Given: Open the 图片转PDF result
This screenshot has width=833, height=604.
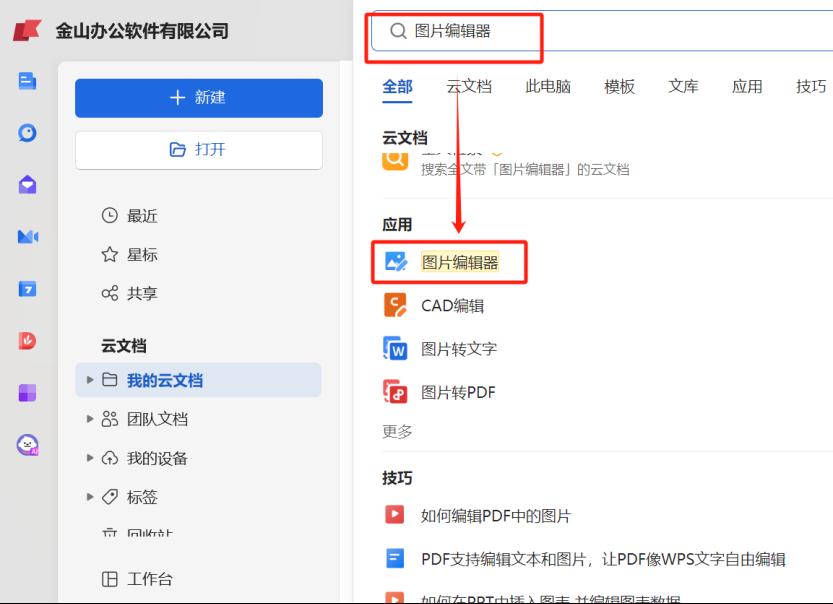Looking at the screenshot, I should tap(458, 393).
